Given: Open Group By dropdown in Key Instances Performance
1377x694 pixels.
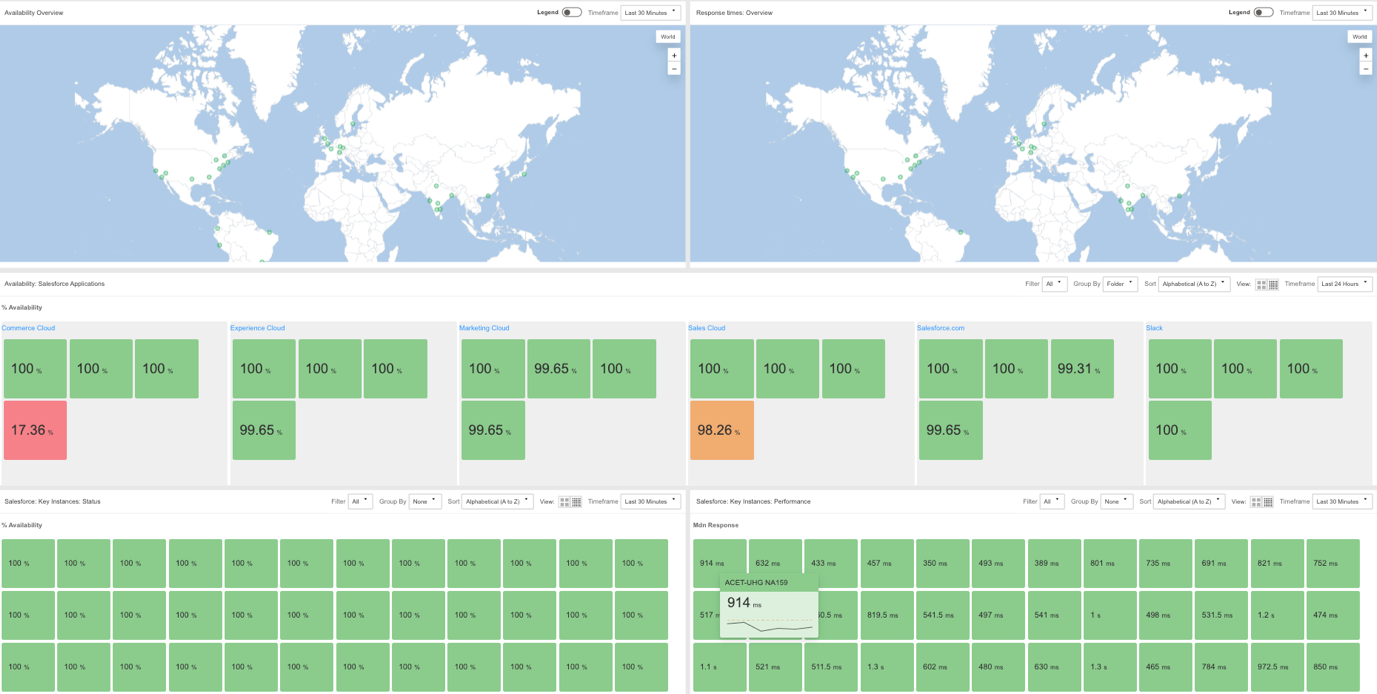Looking at the screenshot, I should click(x=1117, y=501).
